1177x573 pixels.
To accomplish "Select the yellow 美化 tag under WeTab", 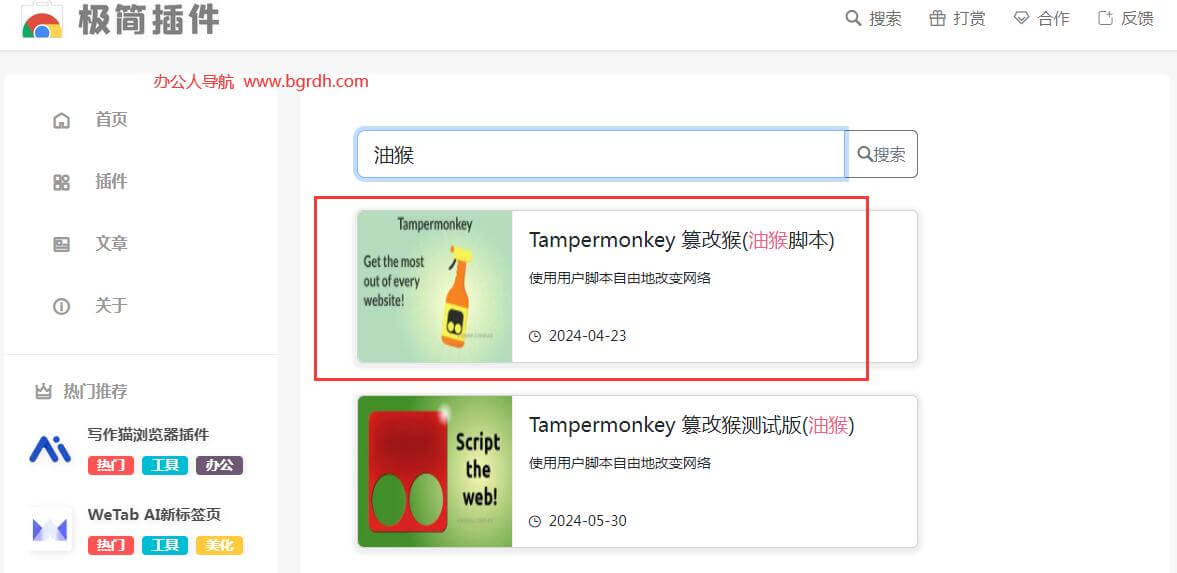I will coord(219,545).
